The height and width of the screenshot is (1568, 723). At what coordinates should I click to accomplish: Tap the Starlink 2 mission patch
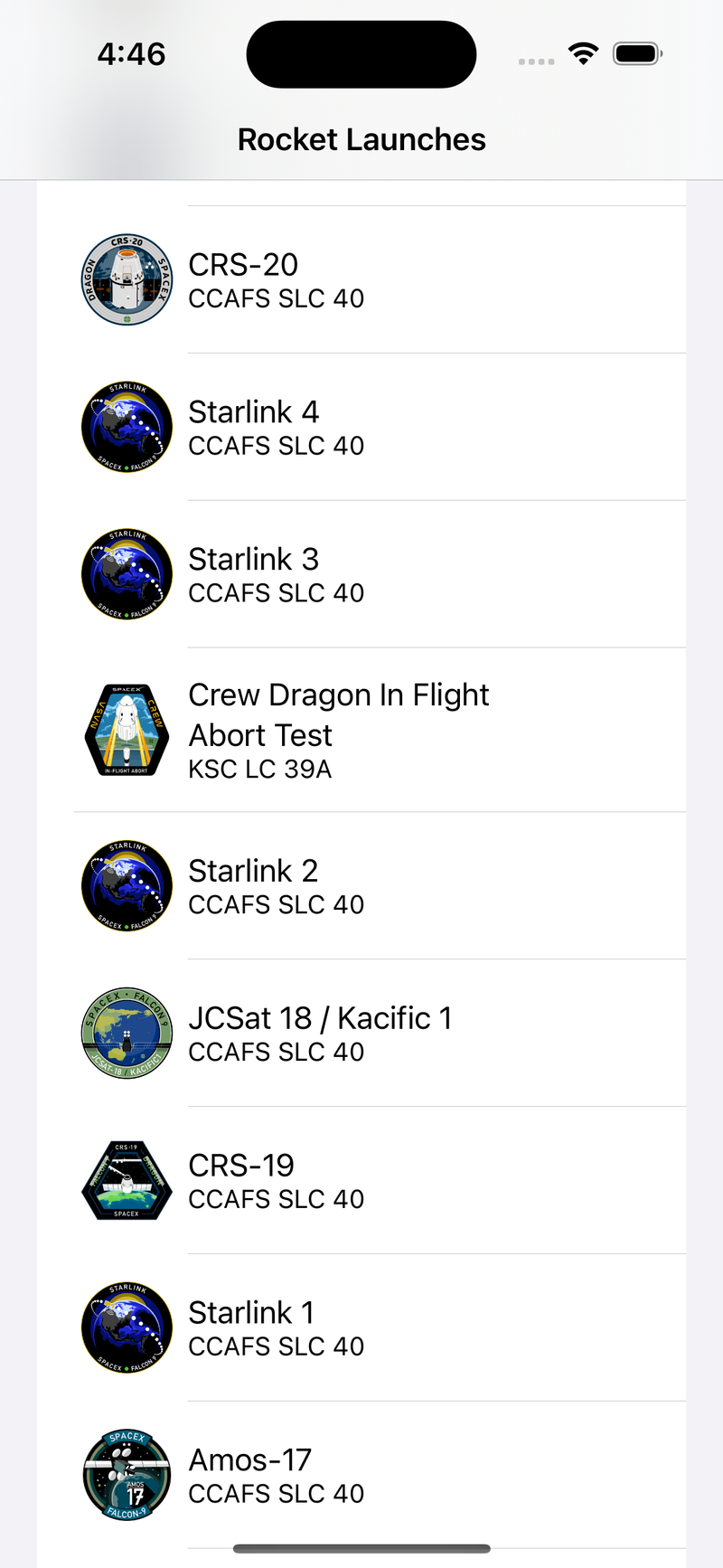(x=127, y=886)
